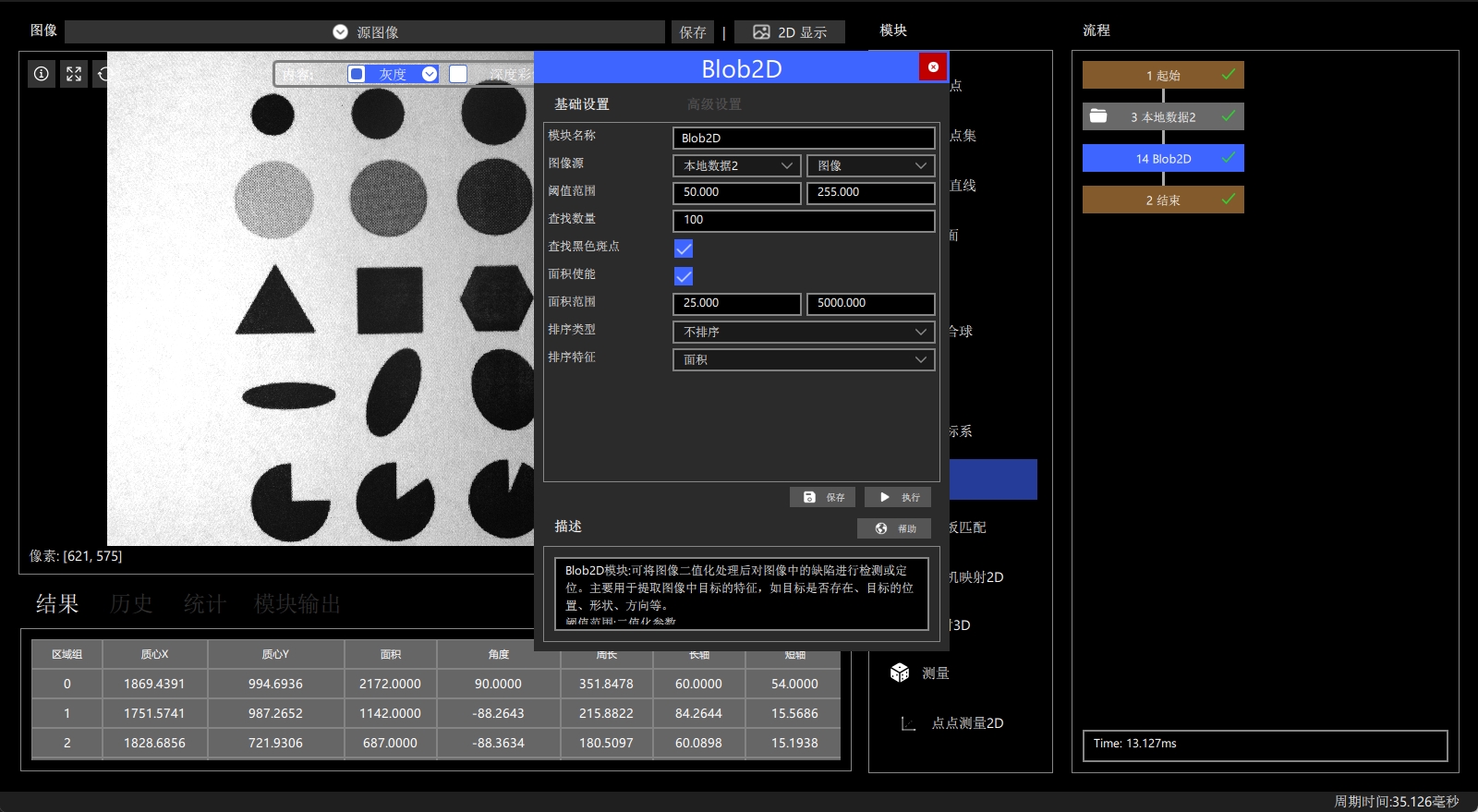Click cell 2172.0000 in results table
1478x812 pixels.
[x=390, y=684]
